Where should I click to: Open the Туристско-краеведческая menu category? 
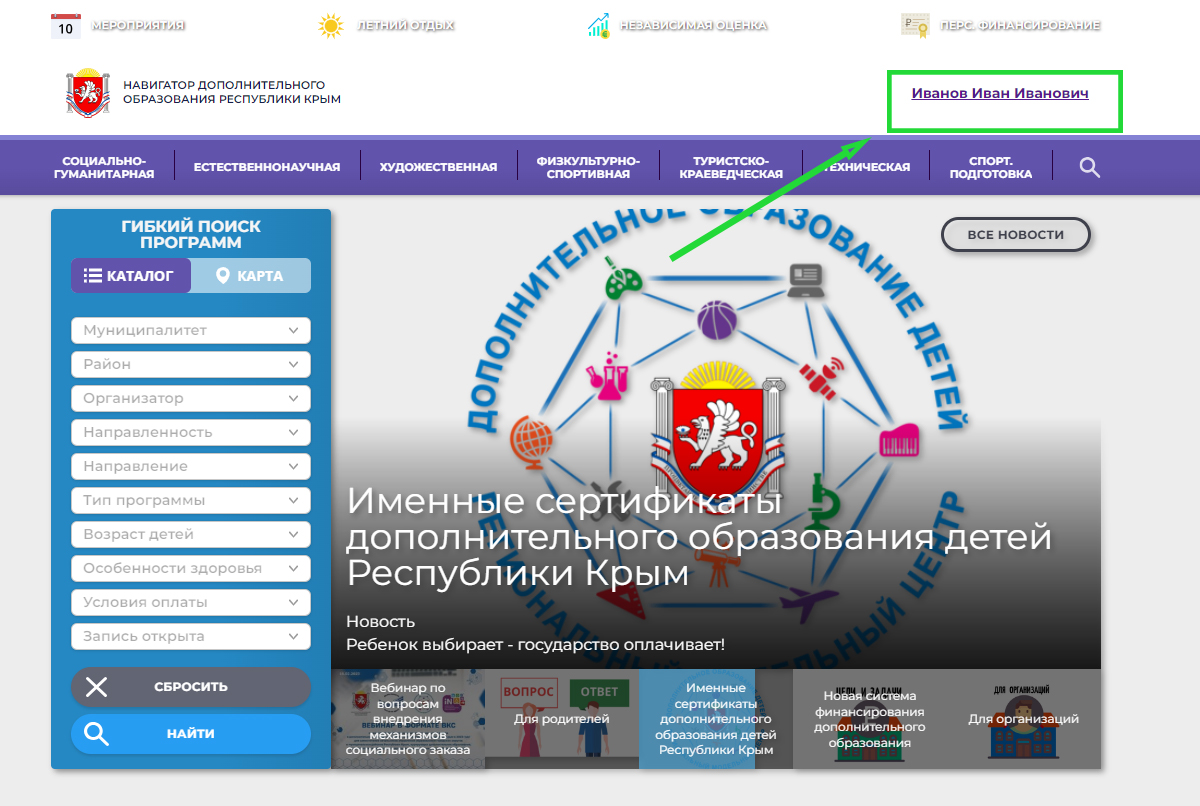[731, 167]
